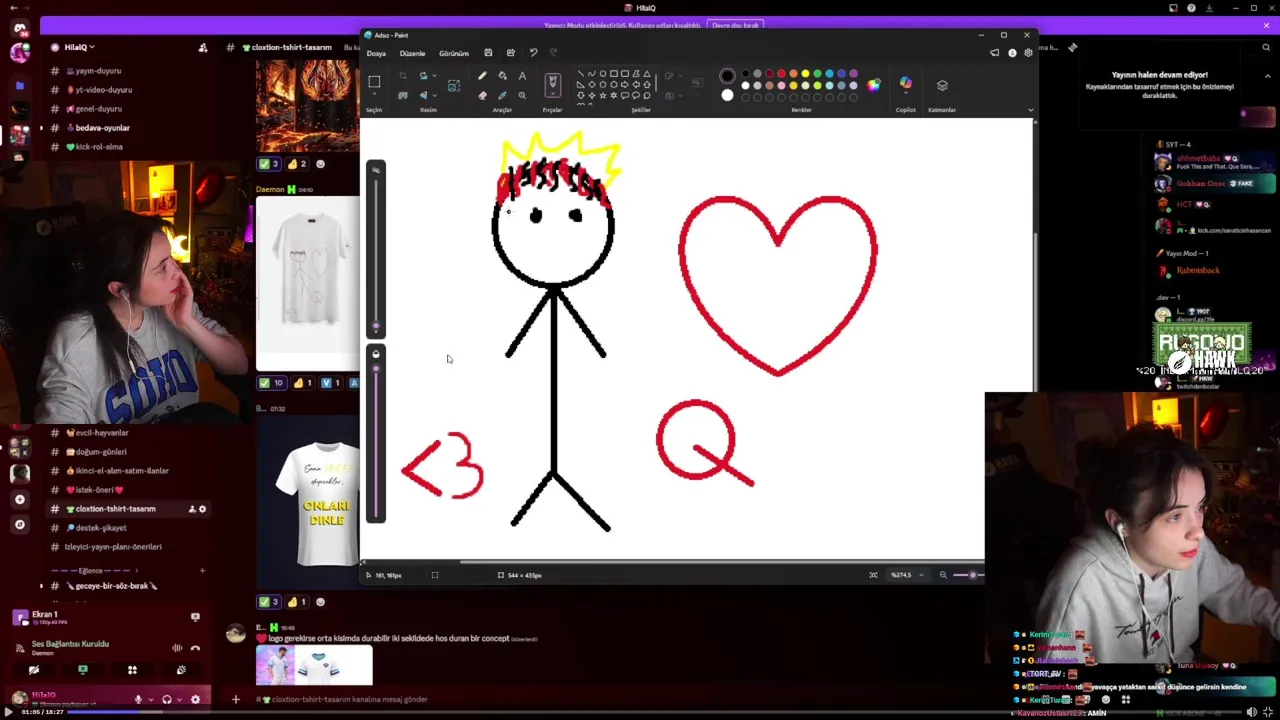Image resolution: width=1280 pixels, height=720 pixels.
Task: Collapse the Paint ribbon chevron
Action: 1030,110
